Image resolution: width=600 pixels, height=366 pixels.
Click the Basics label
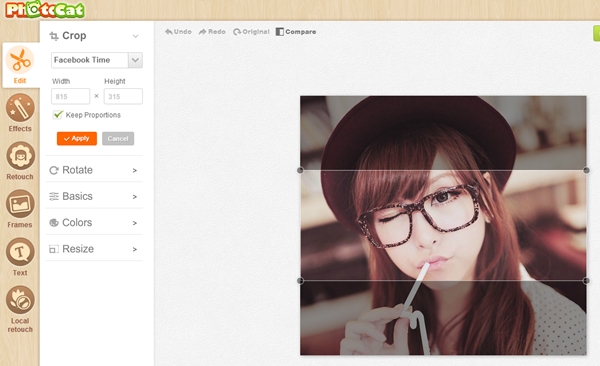coord(77,196)
